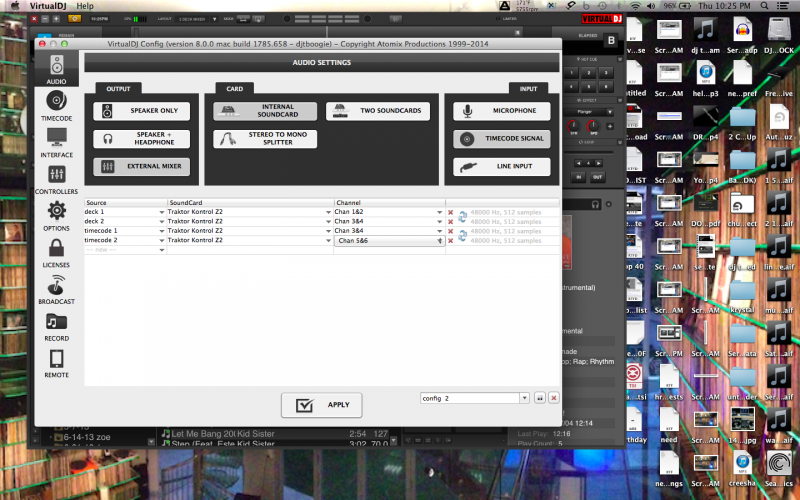Open Notification Center list icon
This screenshot has width=800, height=500.
point(783,6)
